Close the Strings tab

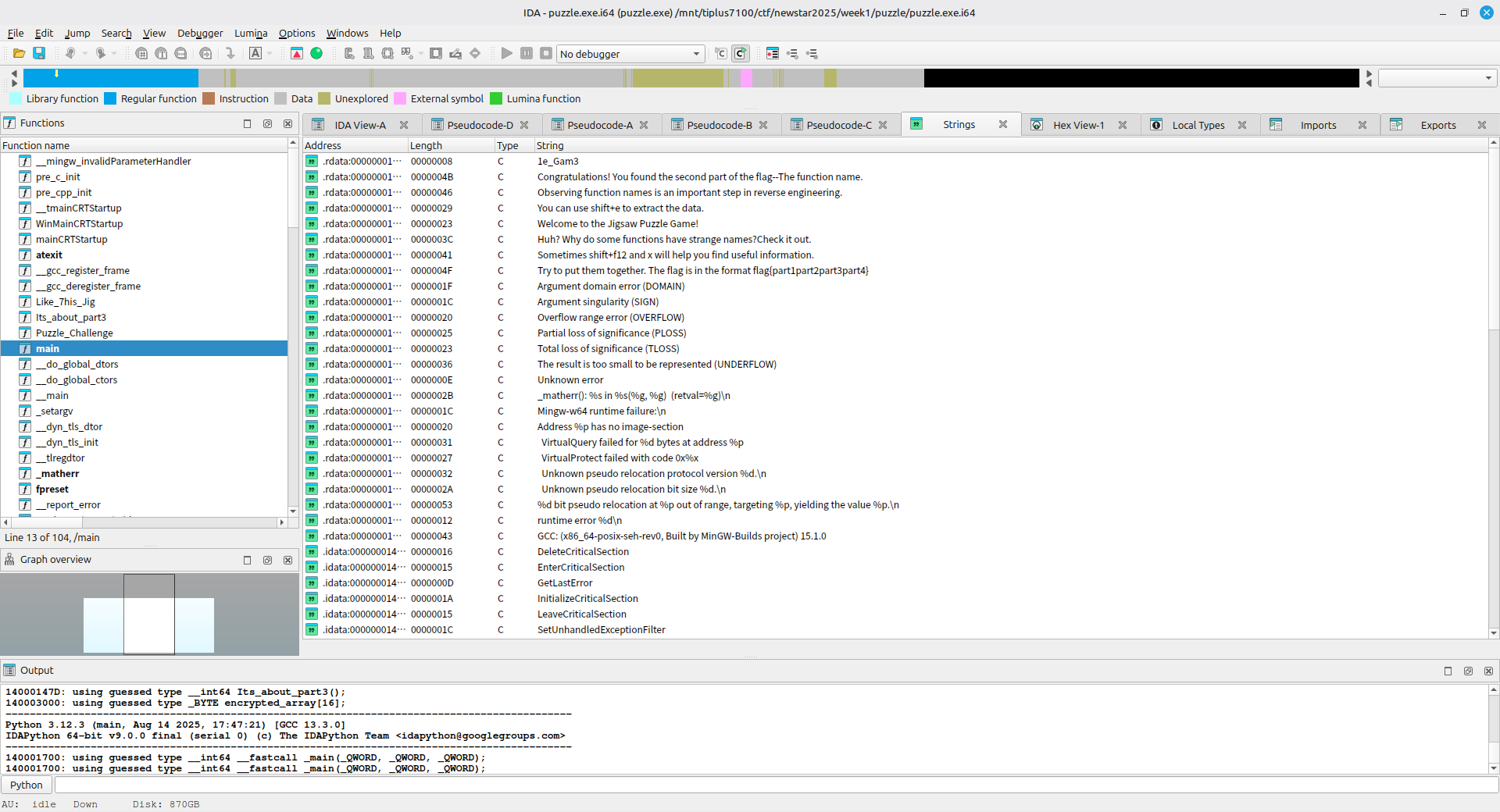pyautogui.click(x=1003, y=124)
